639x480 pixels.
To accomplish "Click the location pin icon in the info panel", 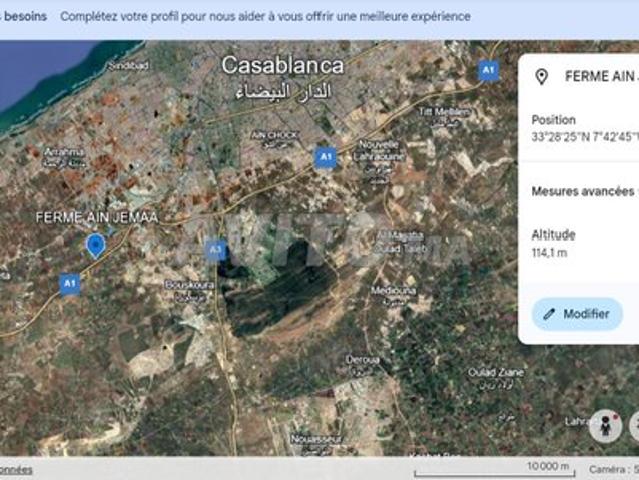I will [x=542, y=77].
